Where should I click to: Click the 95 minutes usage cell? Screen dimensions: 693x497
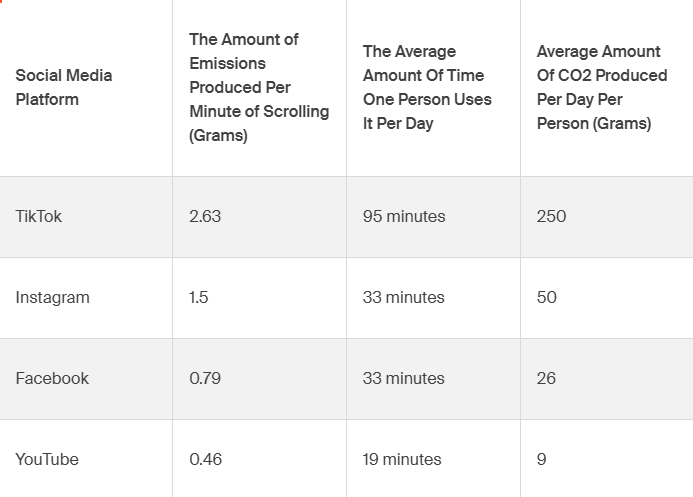pyautogui.click(x=404, y=216)
